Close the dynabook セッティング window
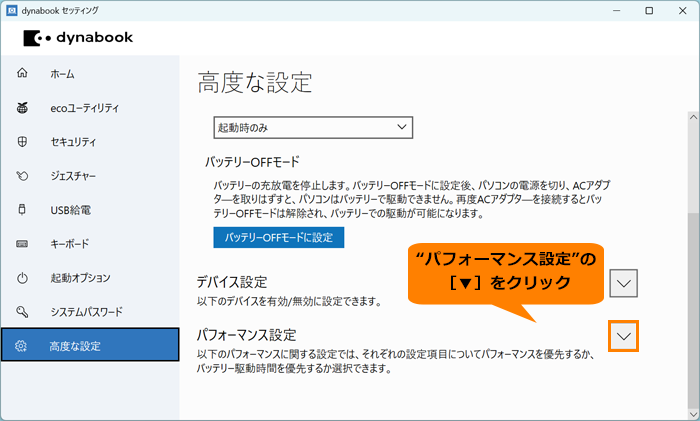The image size is (700, 421). coord(682,10)
